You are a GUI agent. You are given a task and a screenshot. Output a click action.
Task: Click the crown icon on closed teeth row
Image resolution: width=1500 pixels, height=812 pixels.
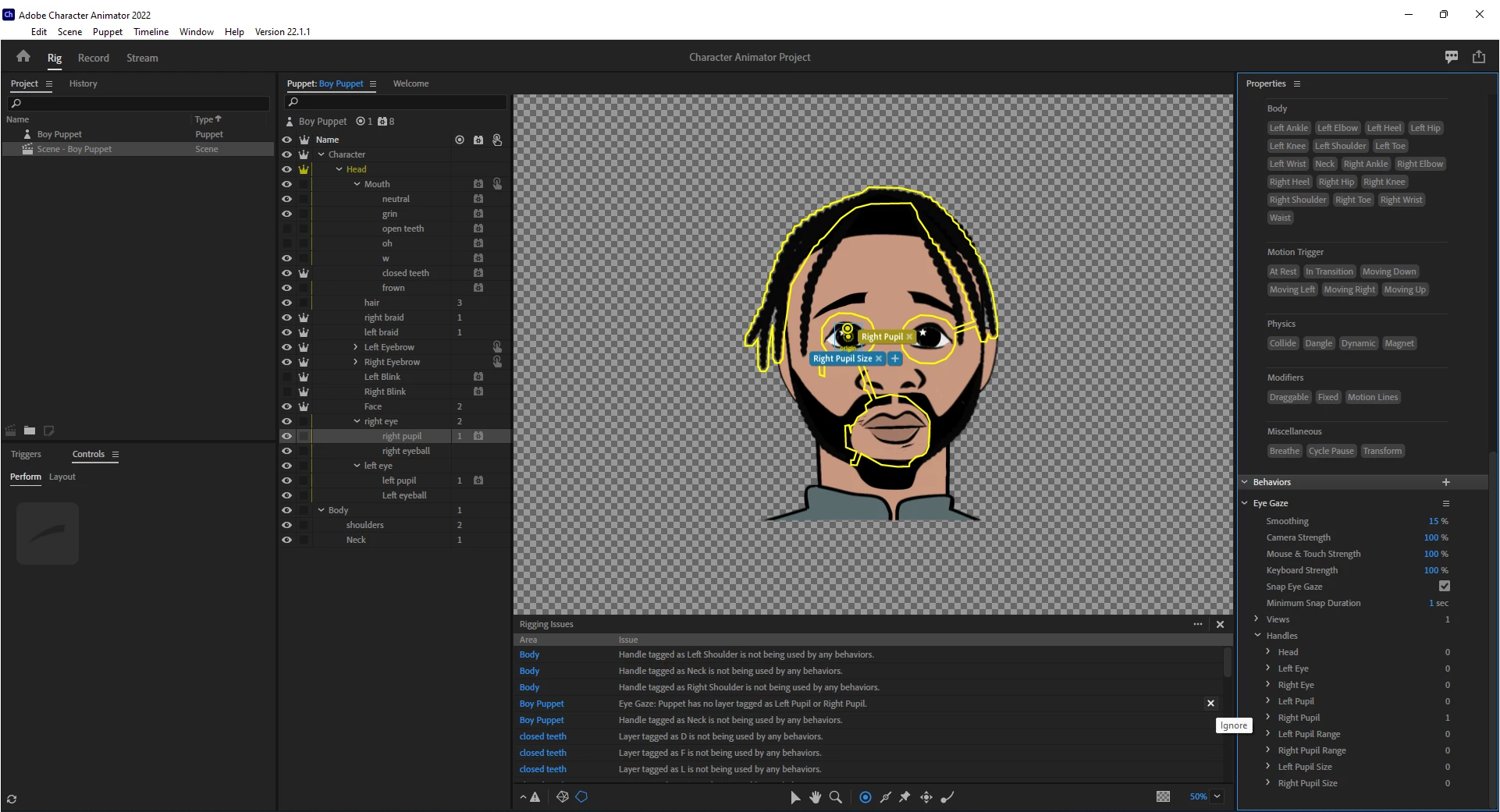coord(304,273)
